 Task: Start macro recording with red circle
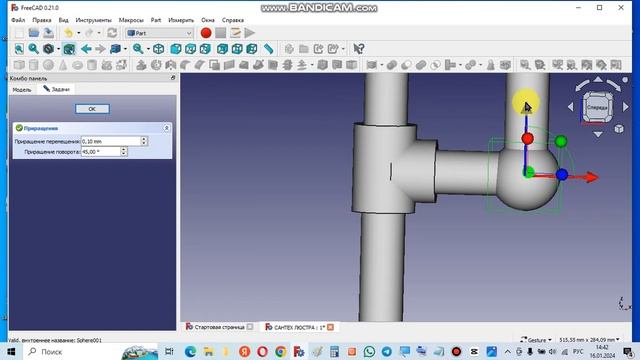click(206, 33)
